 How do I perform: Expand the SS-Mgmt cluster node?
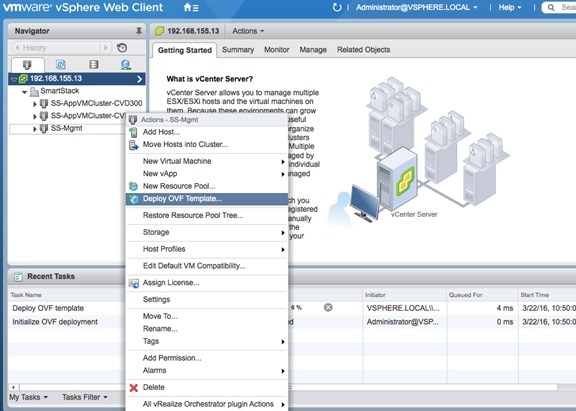pos(35,129)
